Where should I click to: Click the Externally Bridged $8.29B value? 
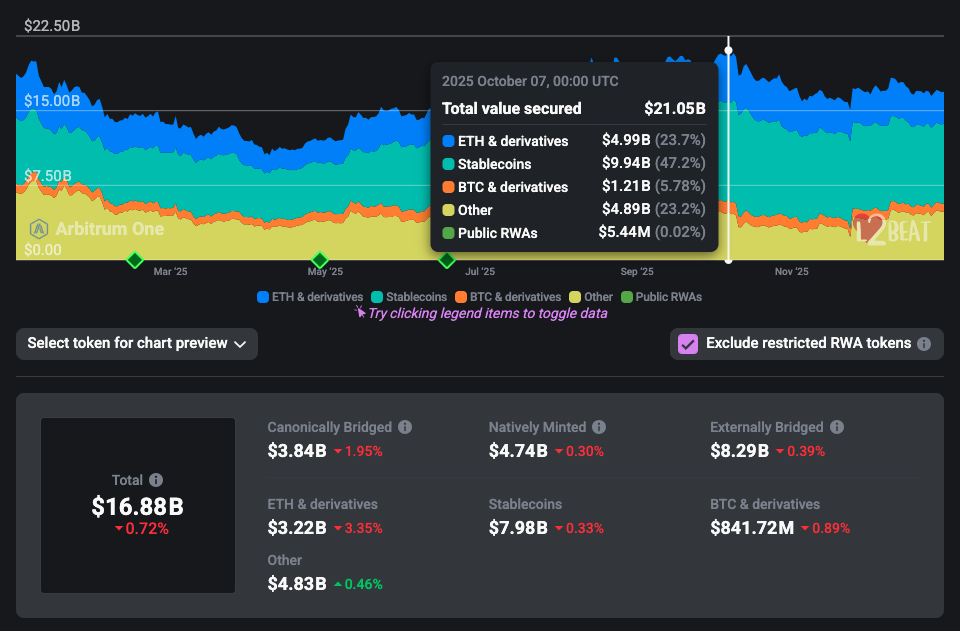coord(739,451)
